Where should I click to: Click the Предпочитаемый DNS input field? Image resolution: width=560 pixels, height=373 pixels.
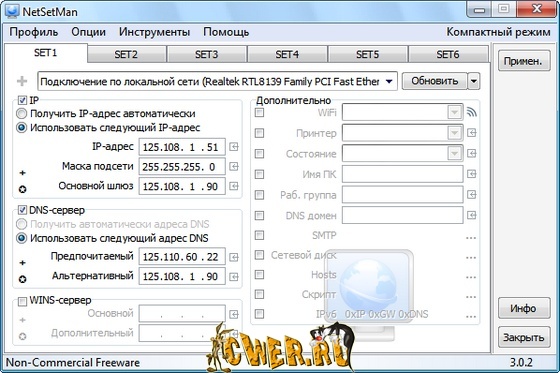(182, 257)
